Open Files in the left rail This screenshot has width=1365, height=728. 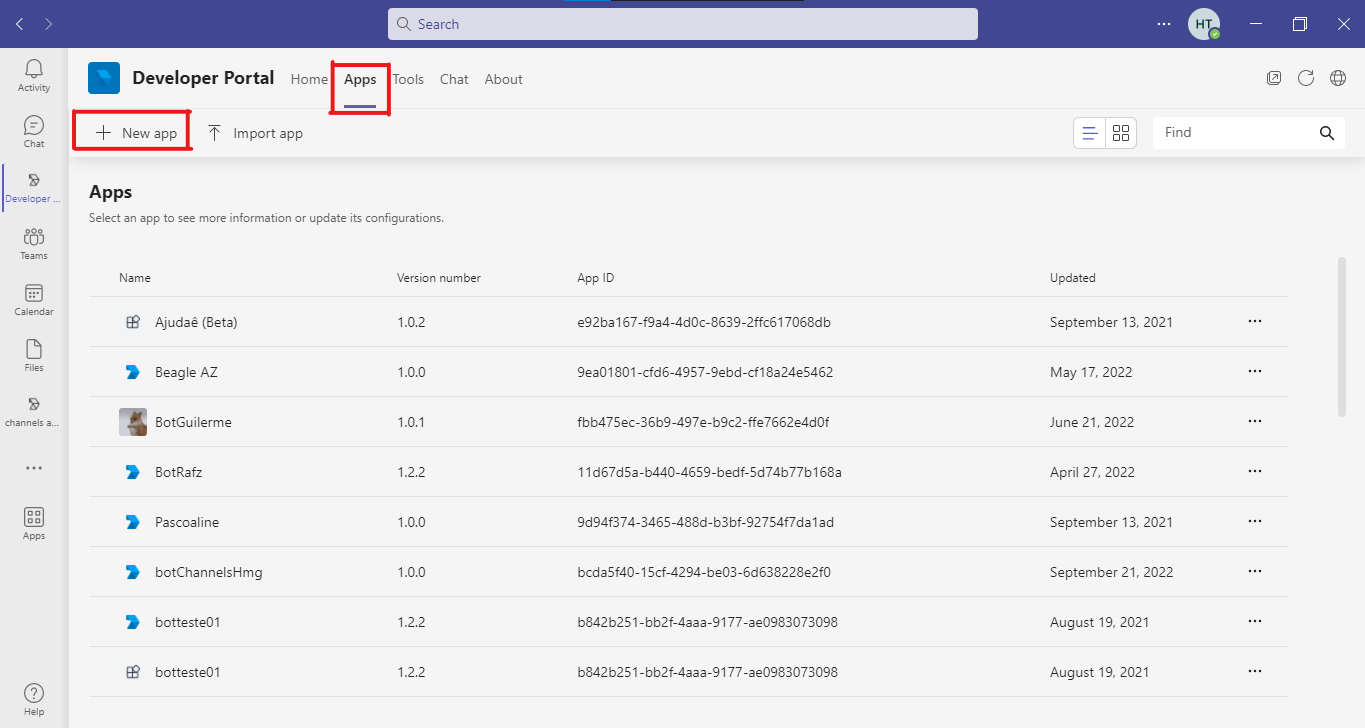point(34,355)
